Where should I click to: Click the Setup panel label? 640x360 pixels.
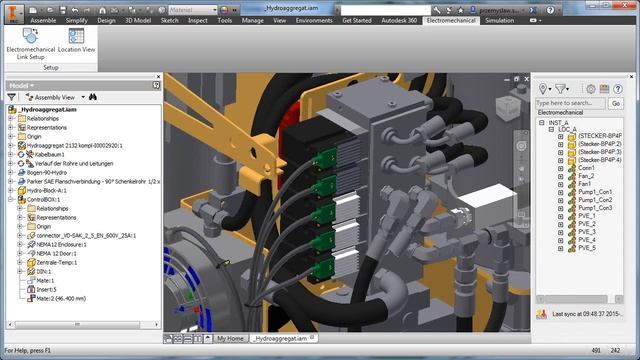click(x=51, y=67)
